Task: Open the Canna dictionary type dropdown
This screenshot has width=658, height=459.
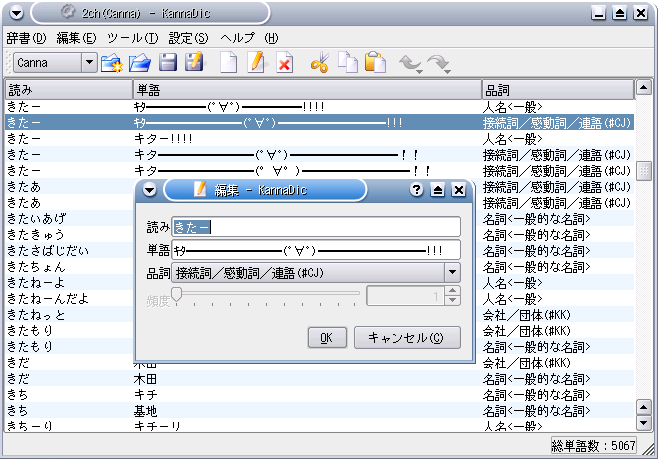Action: pos(90,63)
